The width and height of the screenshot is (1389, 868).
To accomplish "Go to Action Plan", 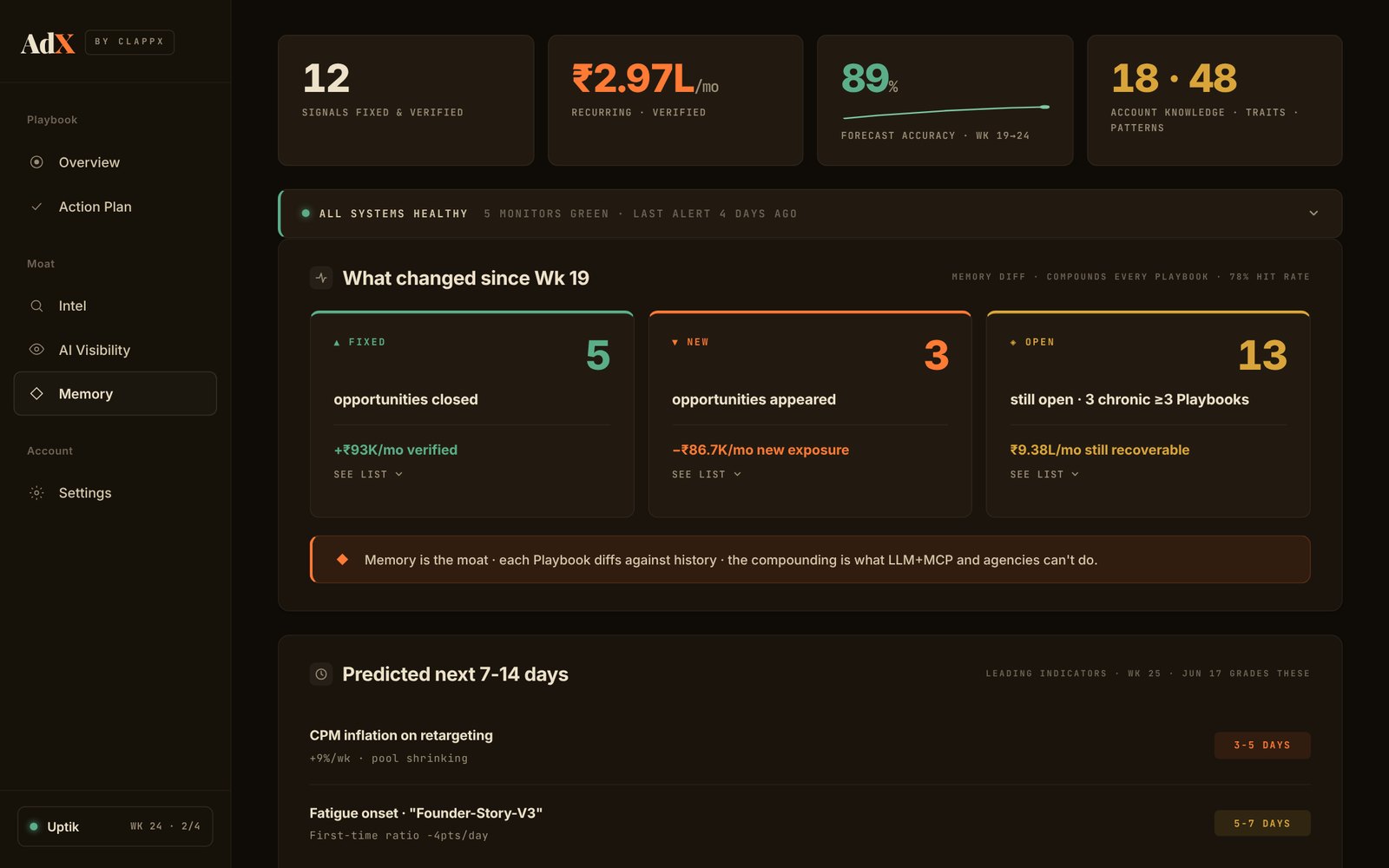I will tap(115, 207).
